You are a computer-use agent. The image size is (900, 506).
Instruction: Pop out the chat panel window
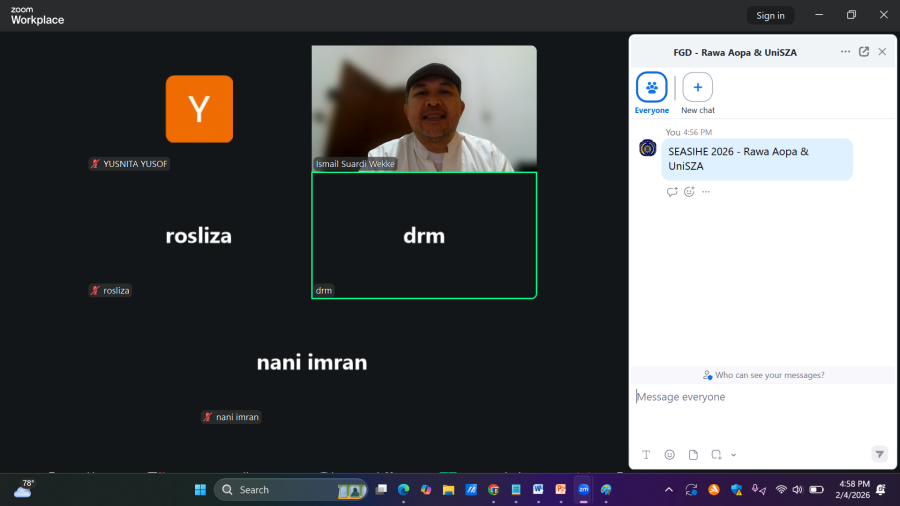tap(864, 52)
